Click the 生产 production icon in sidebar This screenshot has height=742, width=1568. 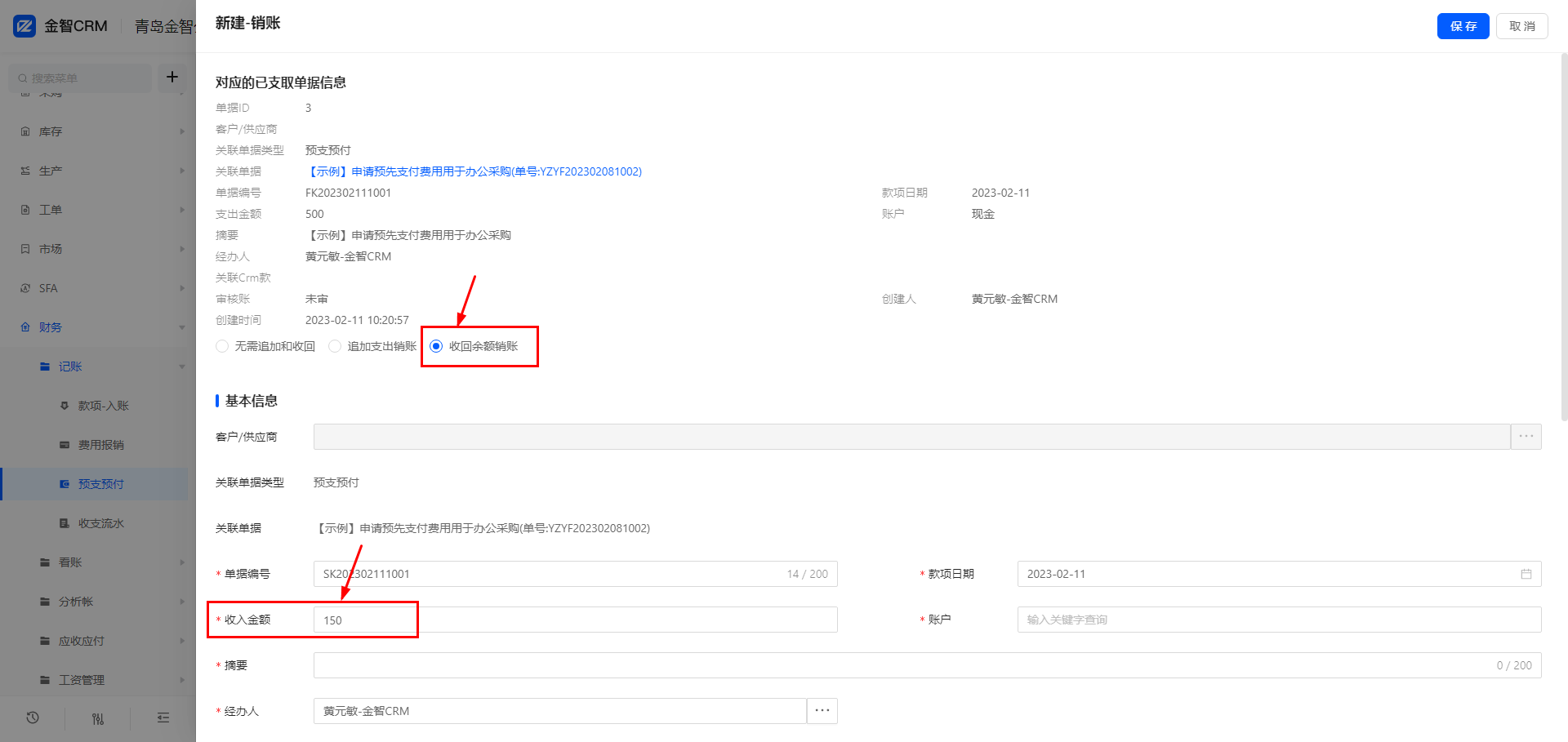pos(25,171)
